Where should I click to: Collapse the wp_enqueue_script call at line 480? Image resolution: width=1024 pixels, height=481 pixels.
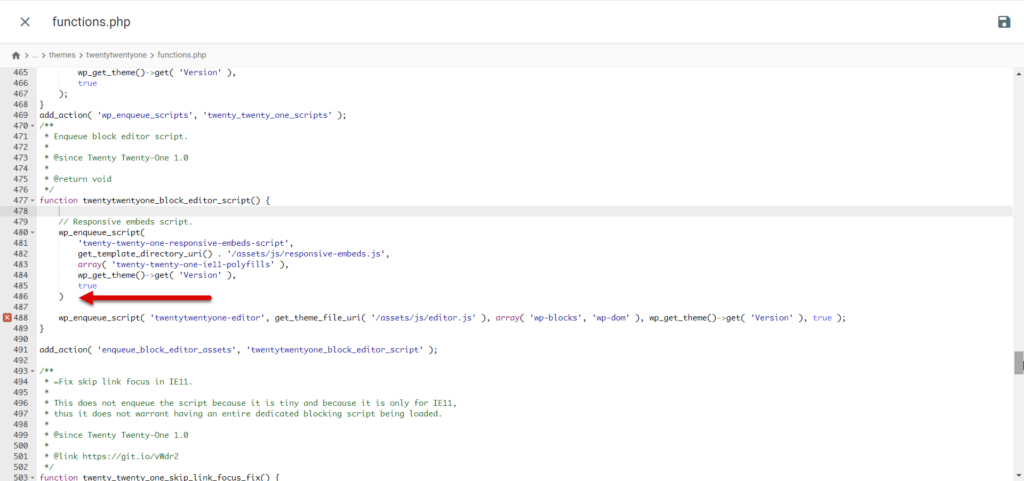click(x=33, y=232)
